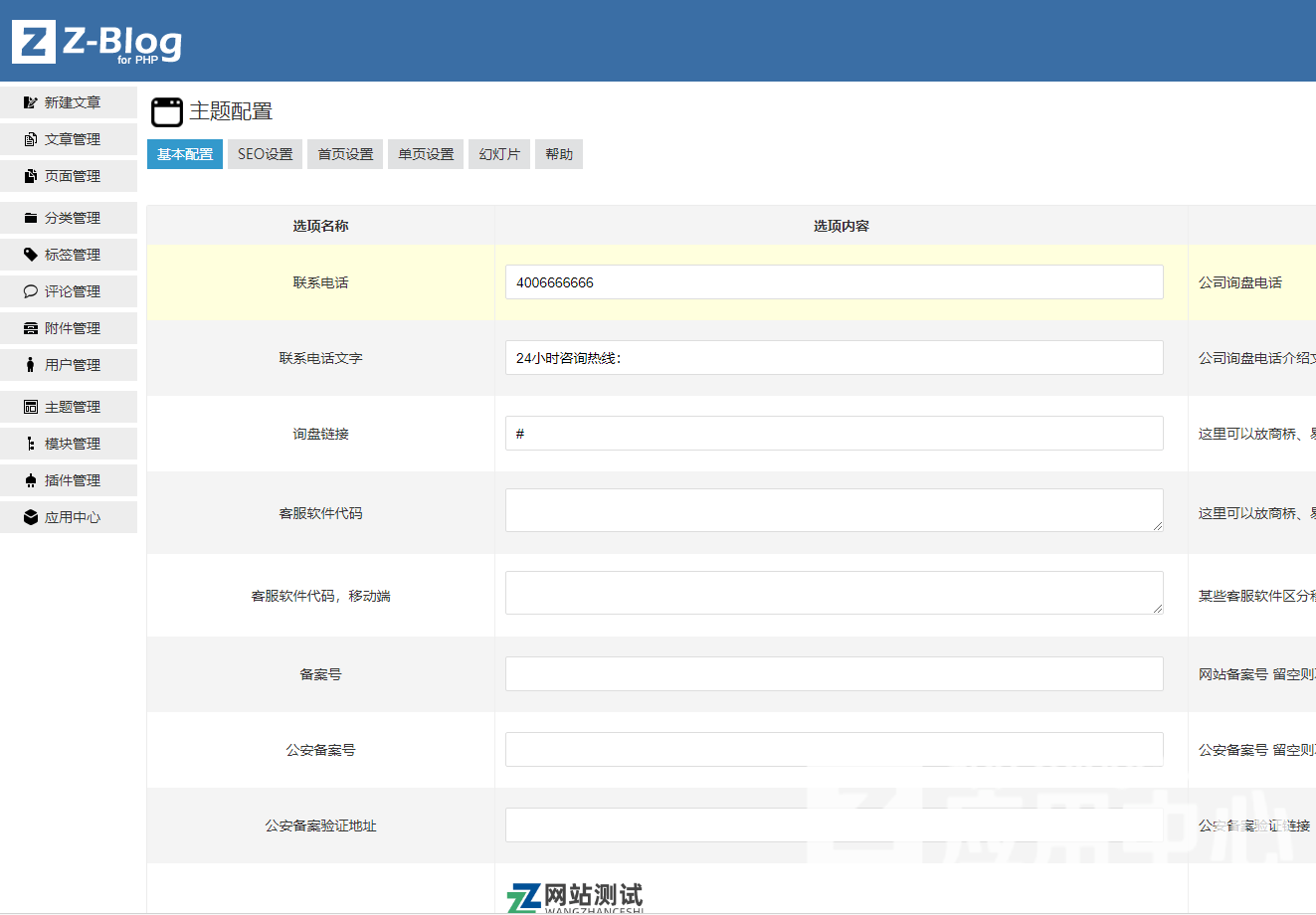Click the 联系电话 input field
The height and width of the screenshot is (915, 1316).
[834, 282]
